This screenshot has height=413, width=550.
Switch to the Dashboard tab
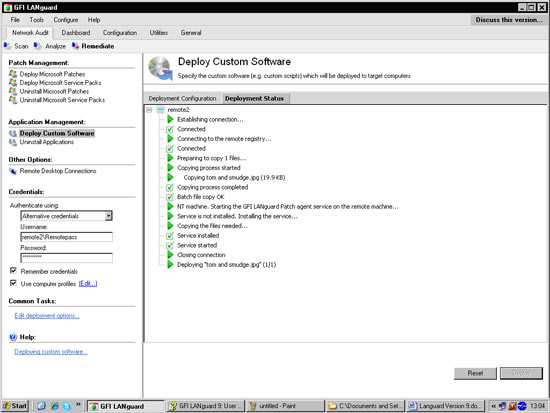76,33
